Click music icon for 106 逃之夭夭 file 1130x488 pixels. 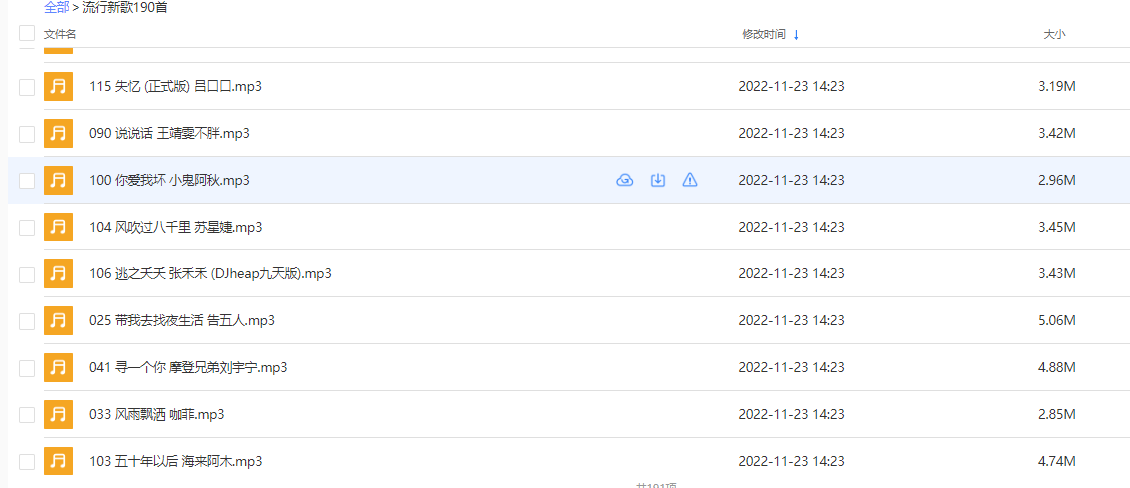coord(58,274)
